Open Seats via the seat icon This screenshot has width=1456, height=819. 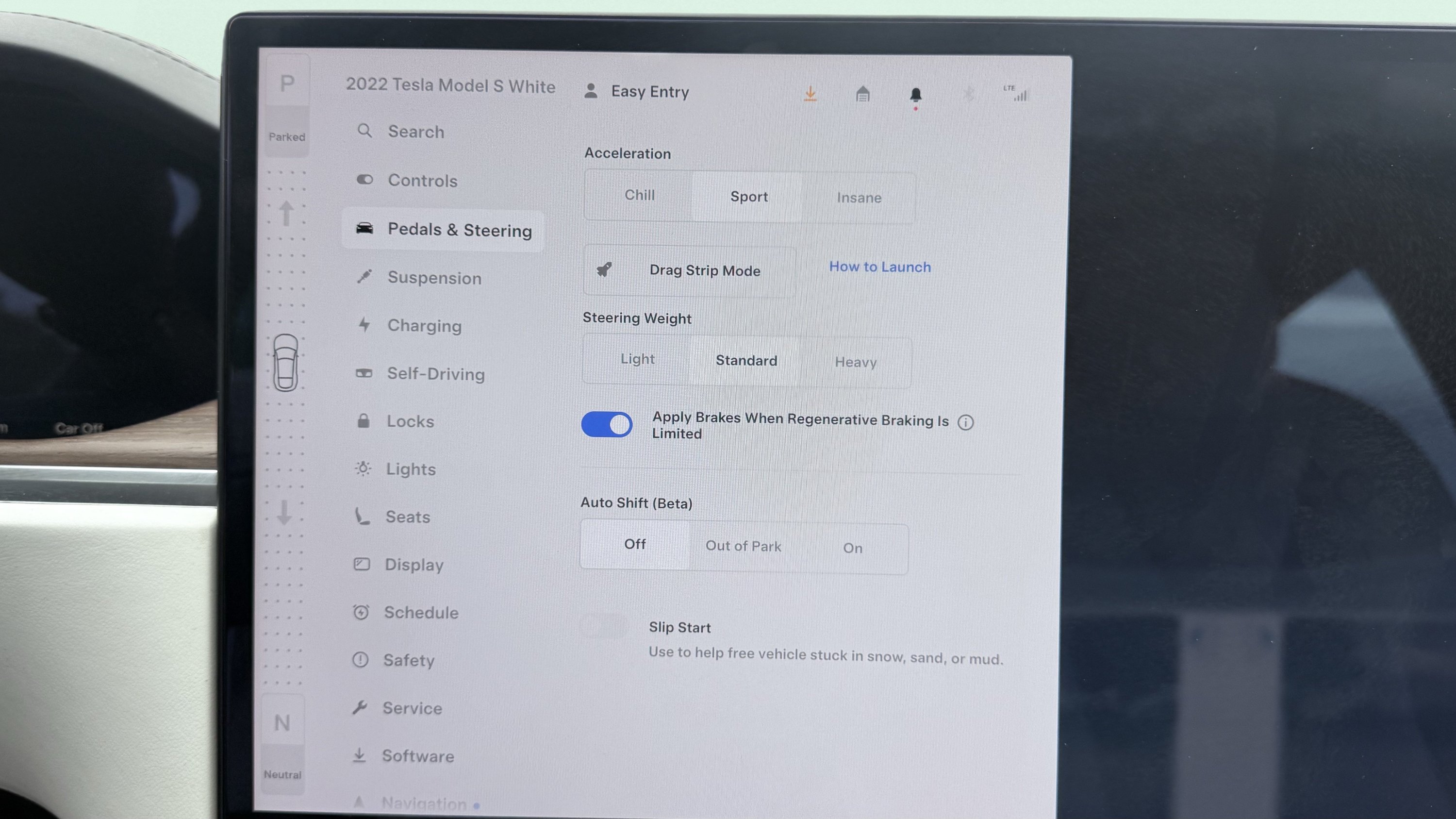pos(363,516)
